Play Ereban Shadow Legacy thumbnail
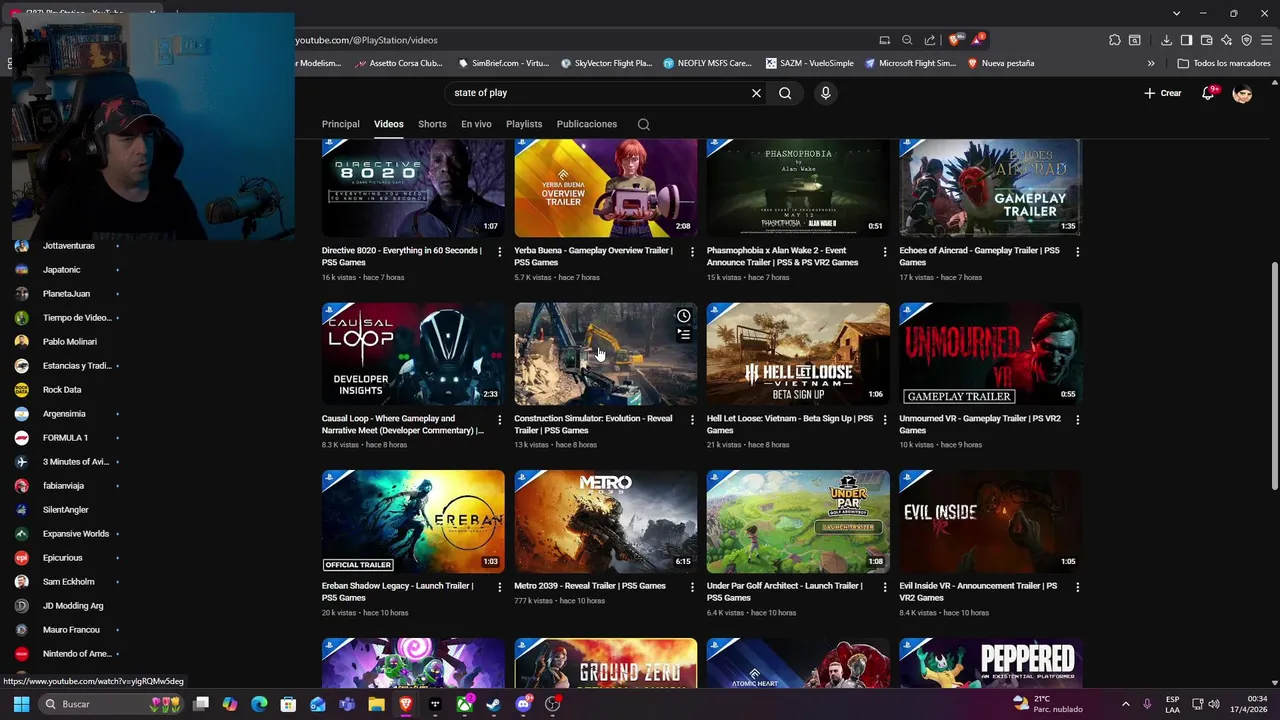This screenshot has height=720, width=1280. coord(413,521)
